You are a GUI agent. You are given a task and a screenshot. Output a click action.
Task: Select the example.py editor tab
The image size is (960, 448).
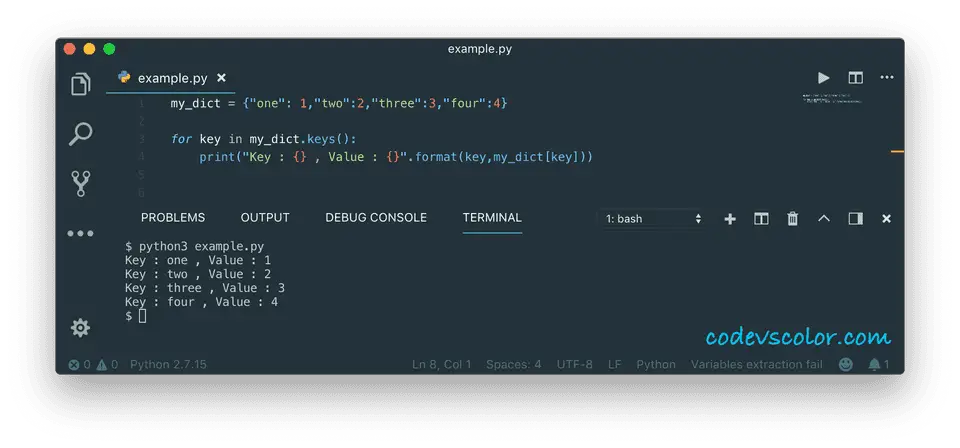171,78
